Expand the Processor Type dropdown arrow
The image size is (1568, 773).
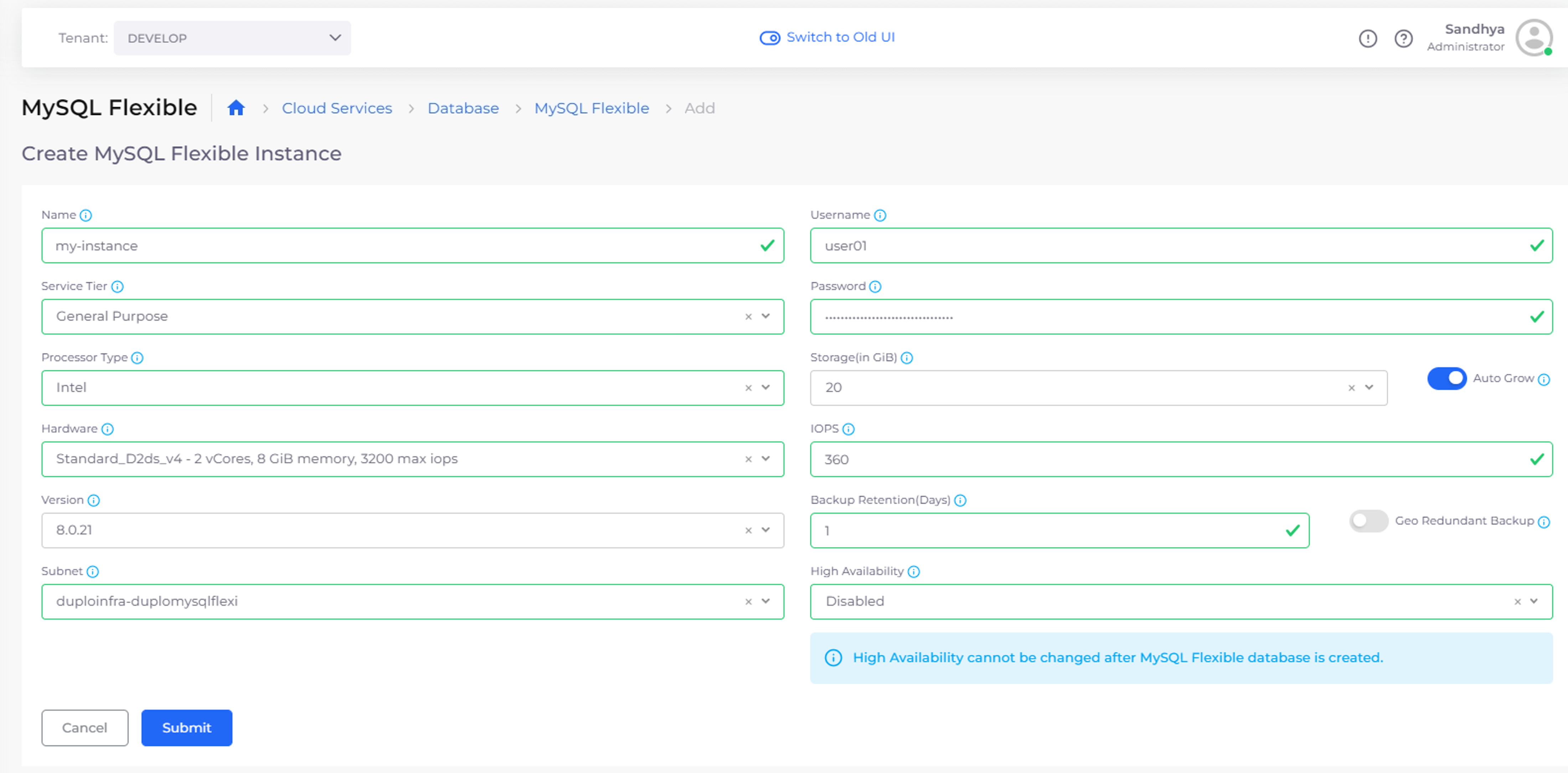click(766, 387)
